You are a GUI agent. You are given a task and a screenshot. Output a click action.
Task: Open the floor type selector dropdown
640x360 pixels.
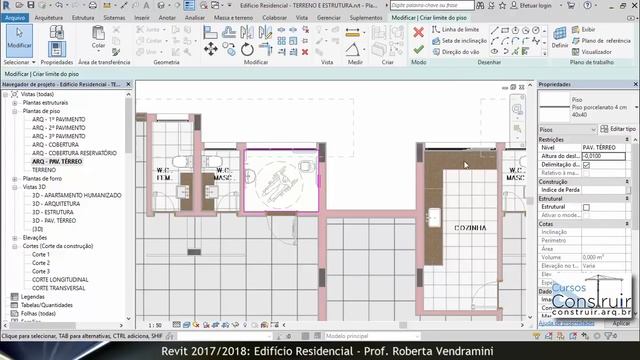[x=636, y=107]
